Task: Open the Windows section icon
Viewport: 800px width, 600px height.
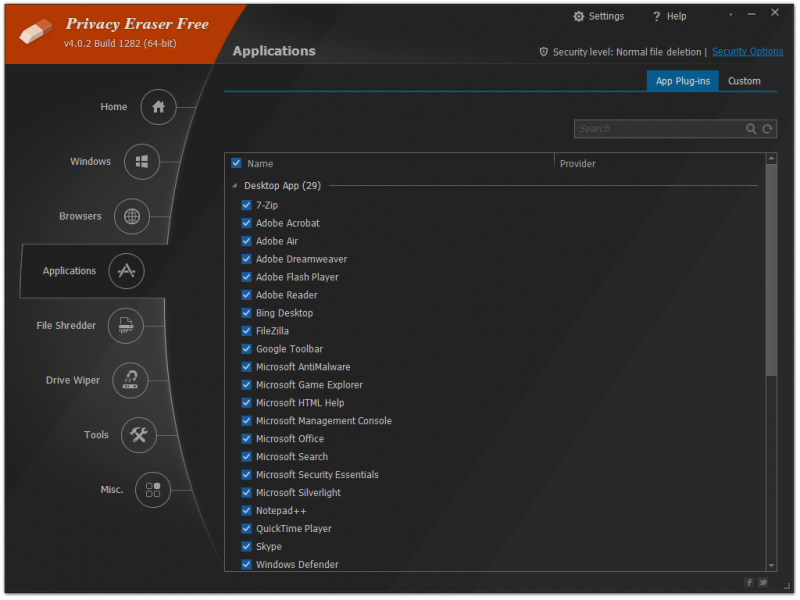Action: 142,162
